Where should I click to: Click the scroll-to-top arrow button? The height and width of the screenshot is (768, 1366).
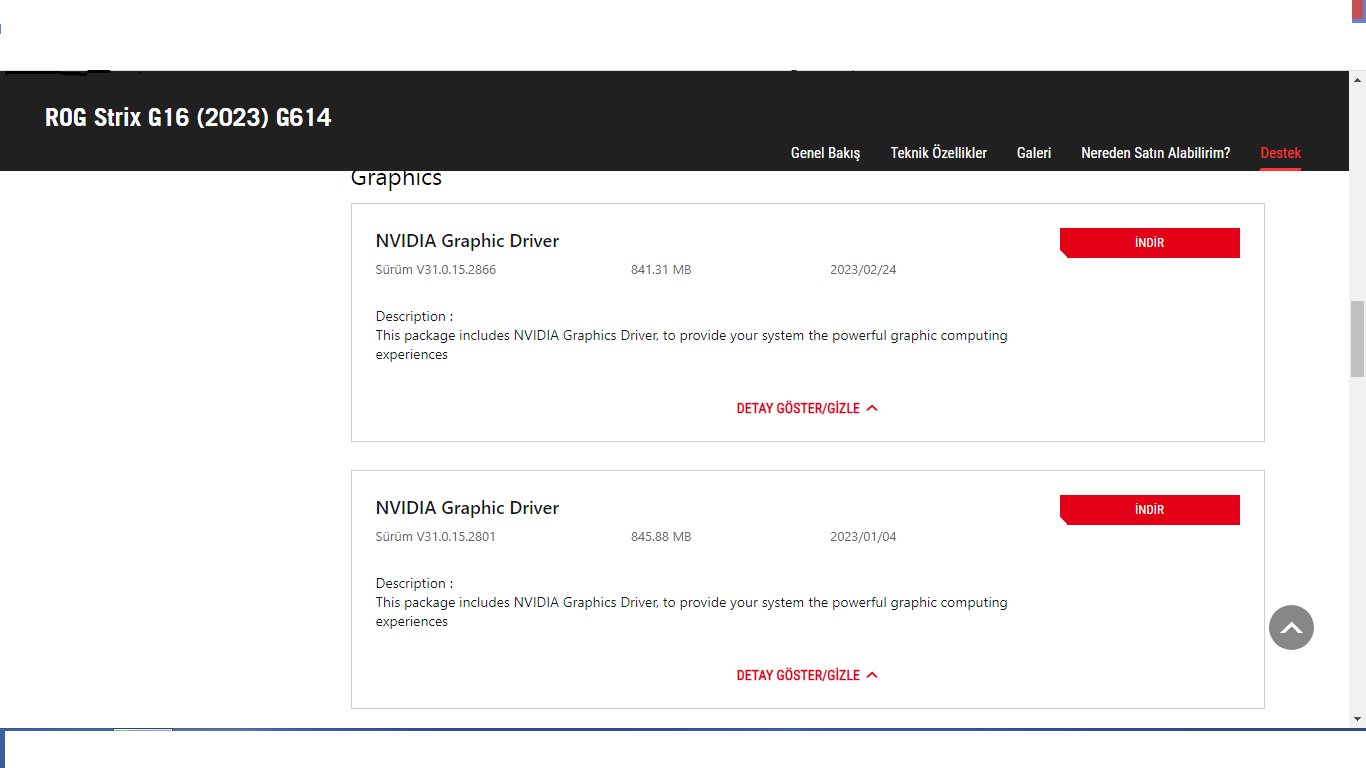click(x=1291, y=628)
